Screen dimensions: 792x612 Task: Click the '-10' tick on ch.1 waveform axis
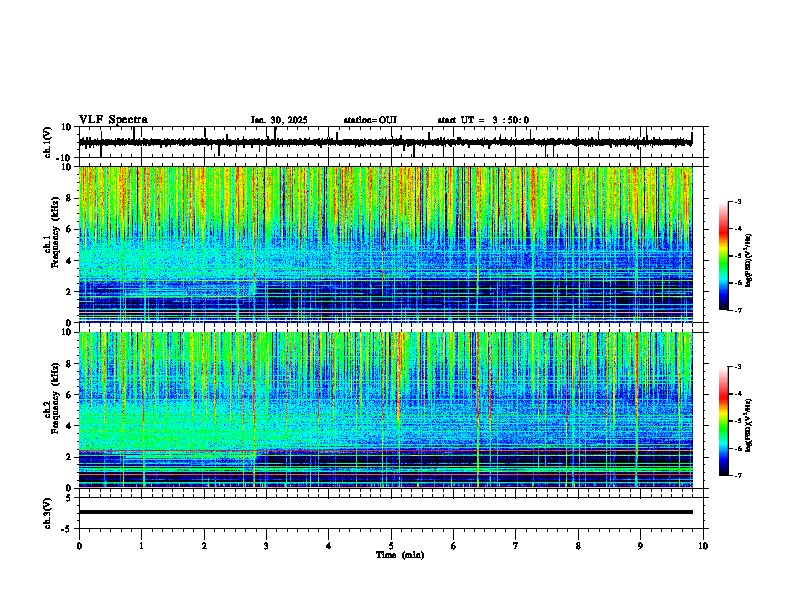pyautogui.click(x=65, y=158)
